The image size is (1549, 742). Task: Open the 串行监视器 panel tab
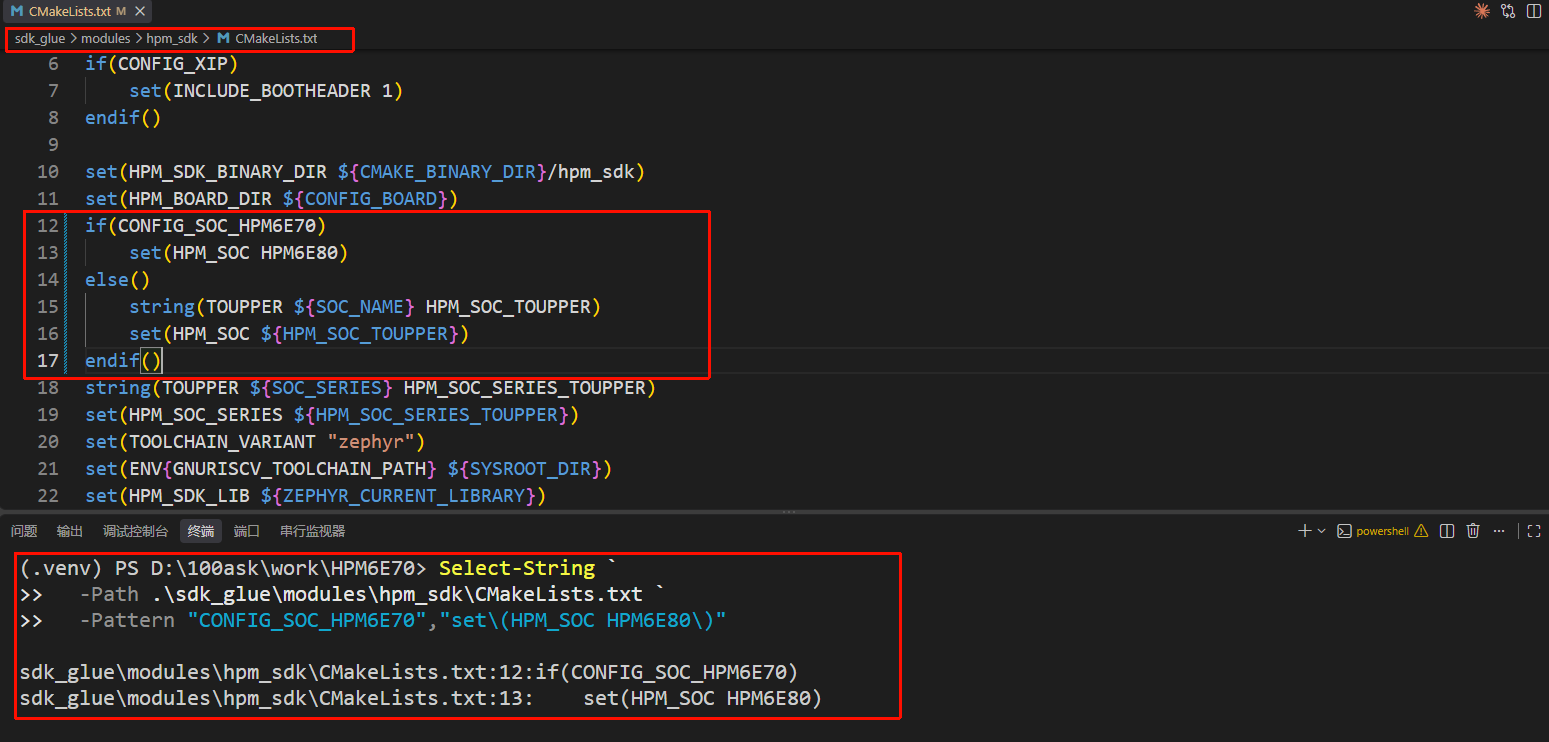coord(312,531)
